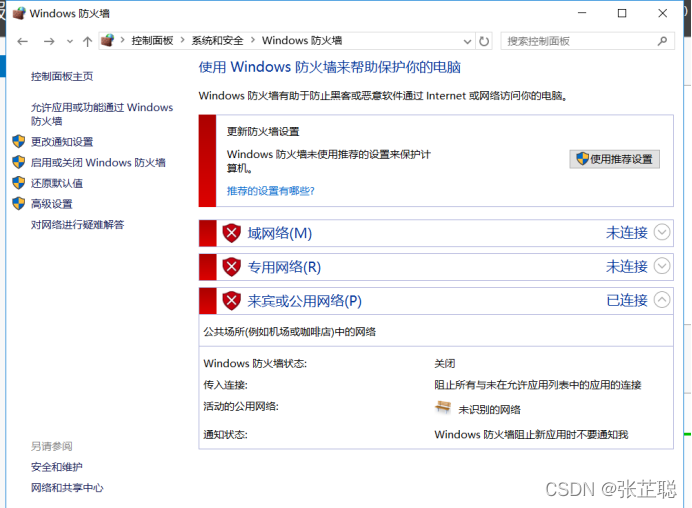Click the 未连接 status of 域网络

click(627, 233)
